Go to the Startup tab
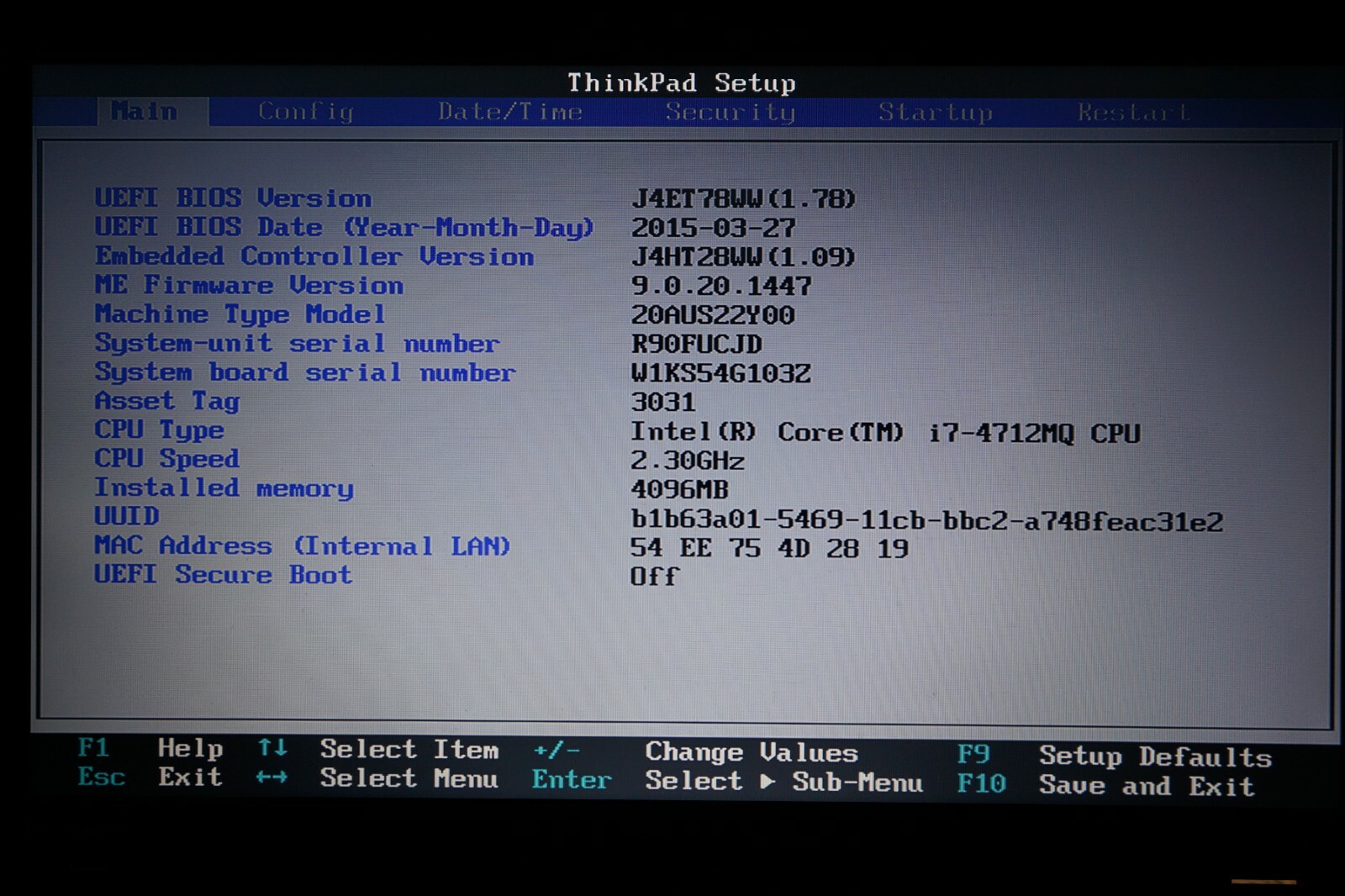Image resolution: width=1345 pixels, height=896 pixels. tap(936, 112)
